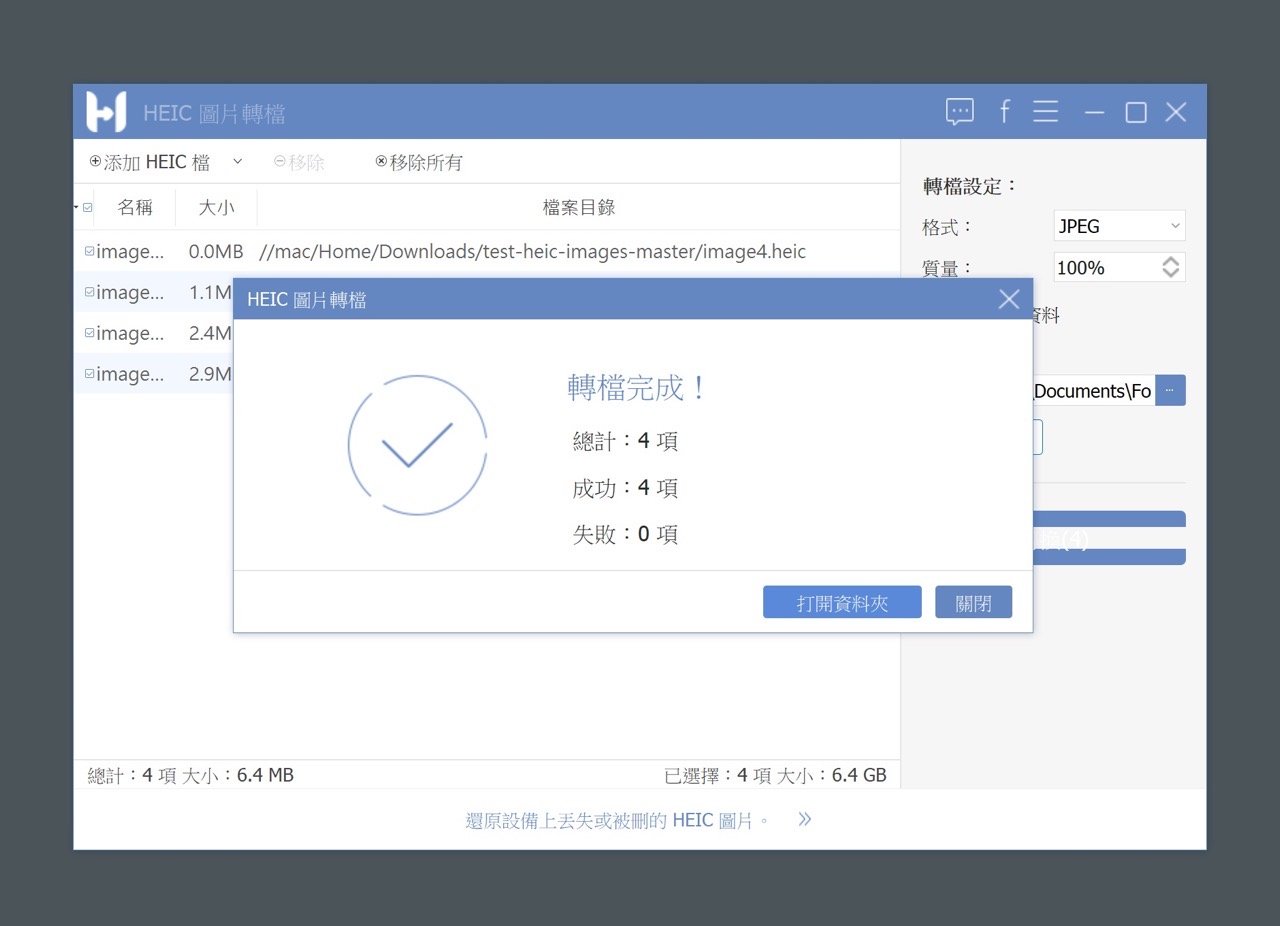This screenshot has height=926, width=1280.
Task: Click the output path Documents field
Action: (1092, 391)
